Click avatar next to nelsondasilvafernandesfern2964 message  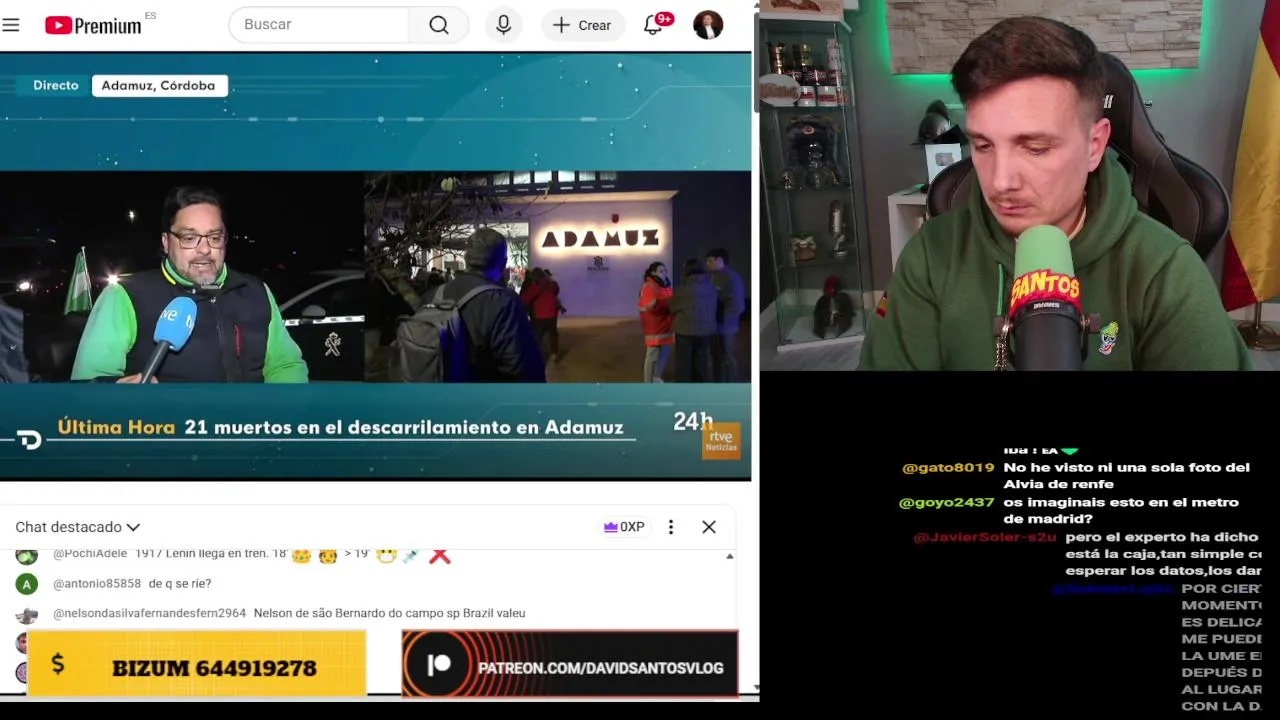point(27,614)
